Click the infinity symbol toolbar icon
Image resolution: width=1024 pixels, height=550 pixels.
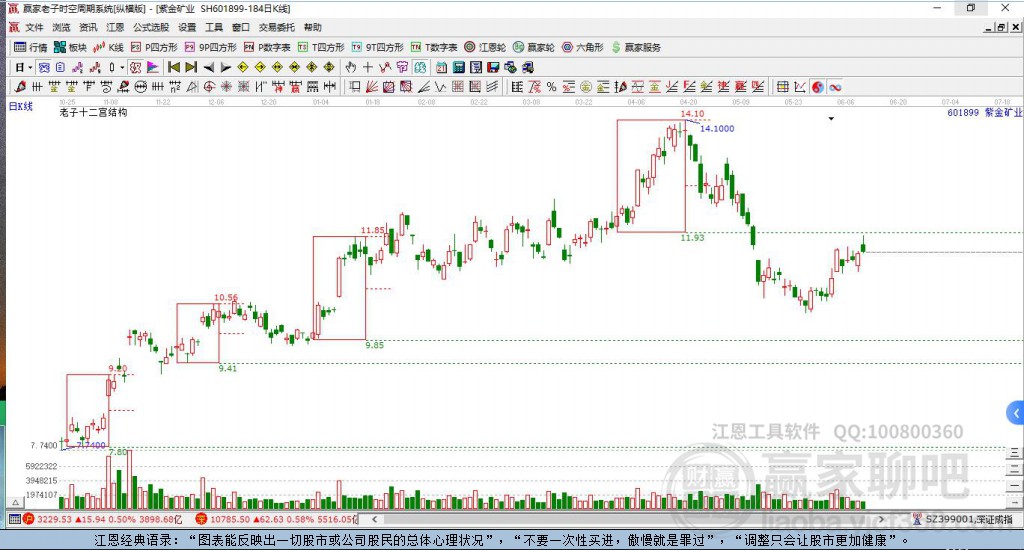coord(835,87)
